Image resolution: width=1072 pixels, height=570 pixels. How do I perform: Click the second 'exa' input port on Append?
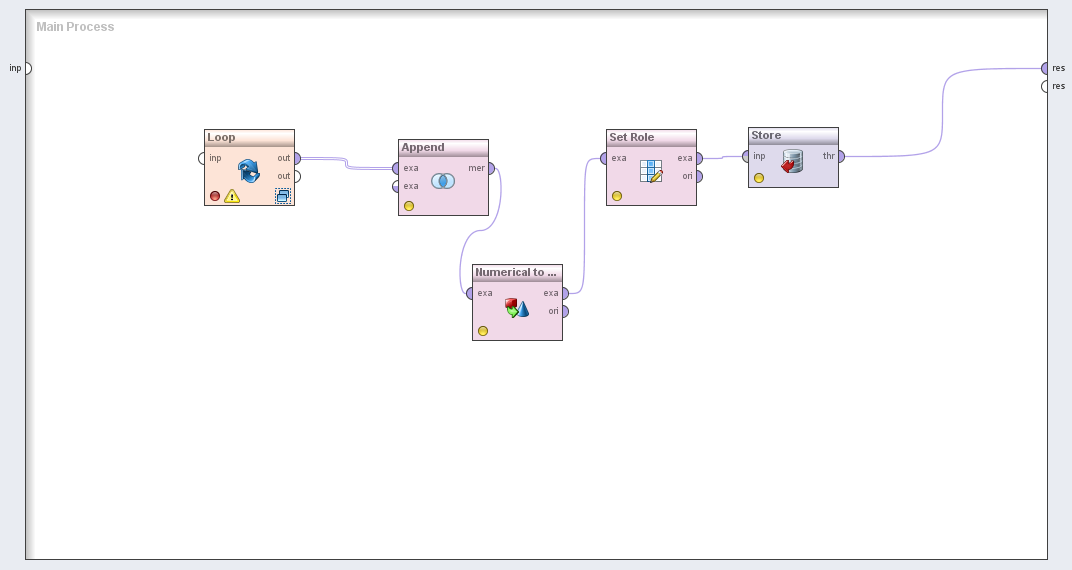tap(397, 186)
